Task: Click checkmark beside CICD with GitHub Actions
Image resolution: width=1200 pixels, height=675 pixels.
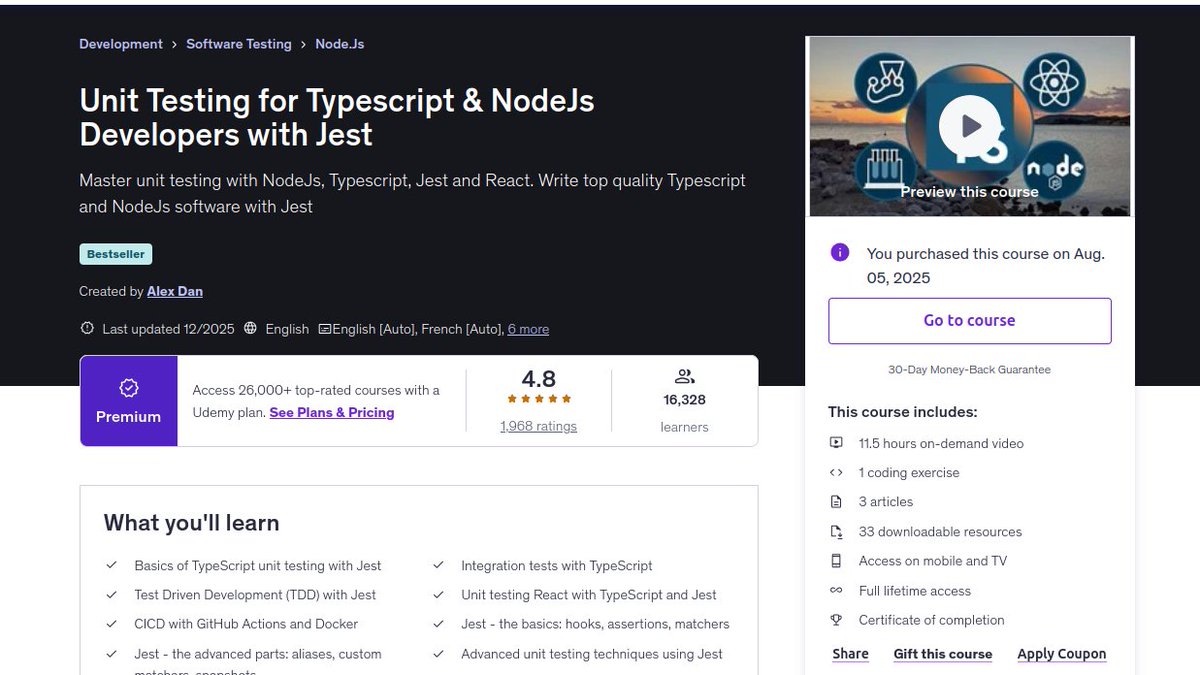Action: (x=112, y=624)
